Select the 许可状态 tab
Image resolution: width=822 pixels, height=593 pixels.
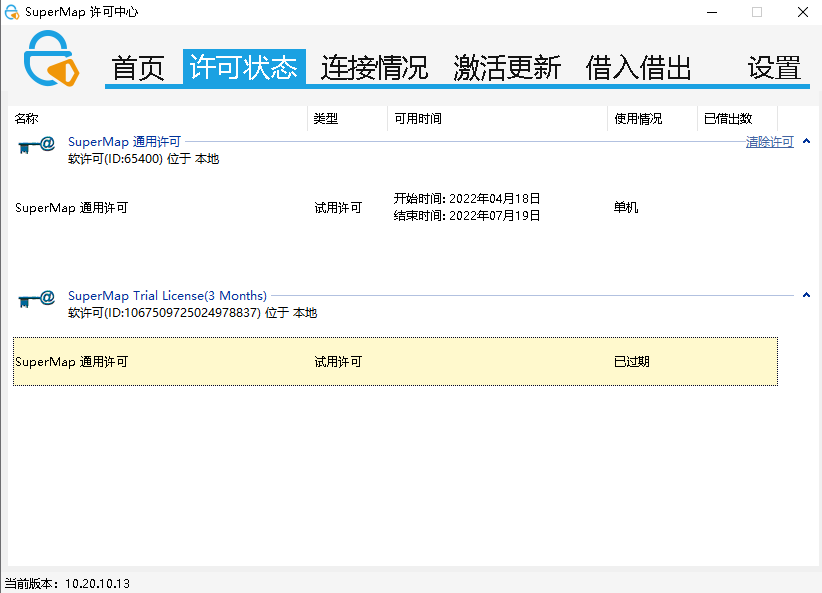(x=244, y=67)
